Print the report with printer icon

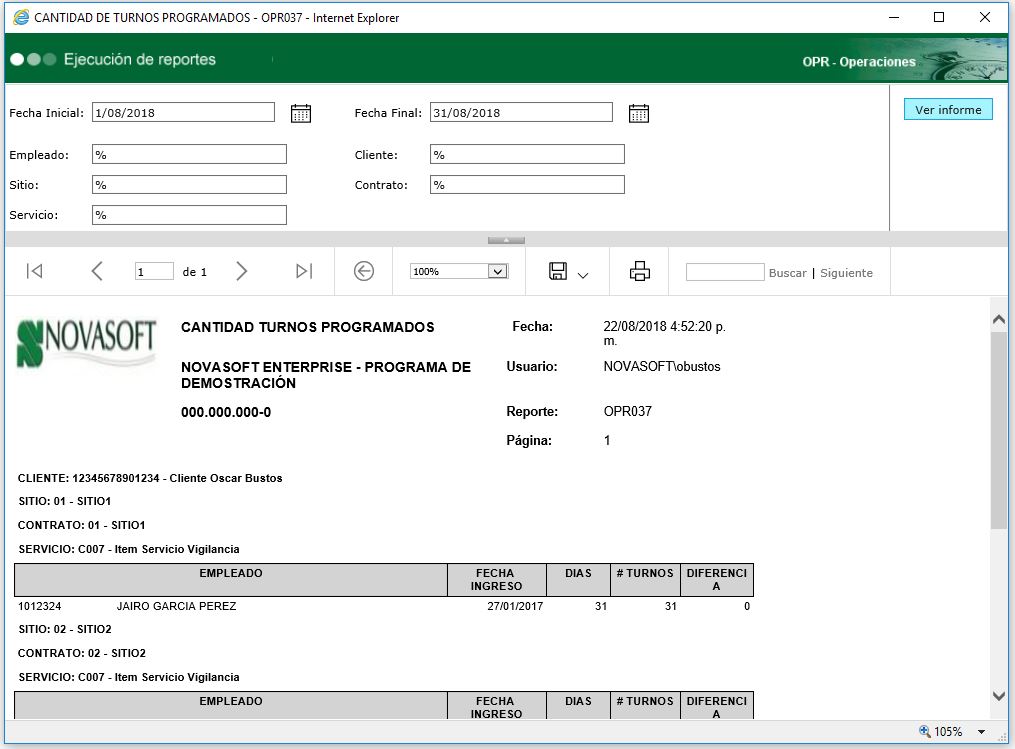(x=640, y=271)
